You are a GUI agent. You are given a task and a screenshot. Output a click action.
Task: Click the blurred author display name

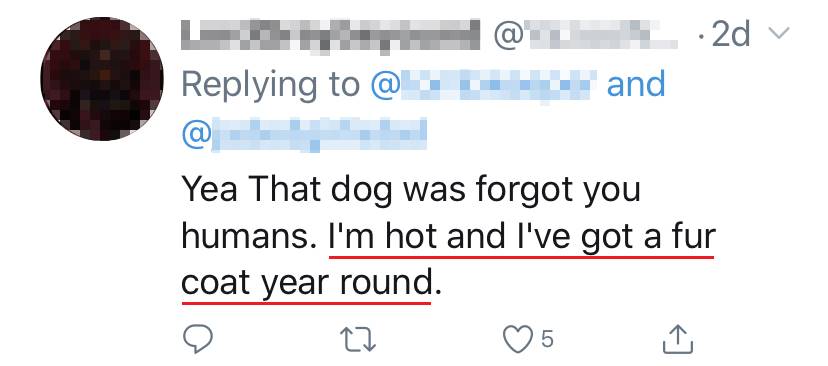tap(331, 35)
